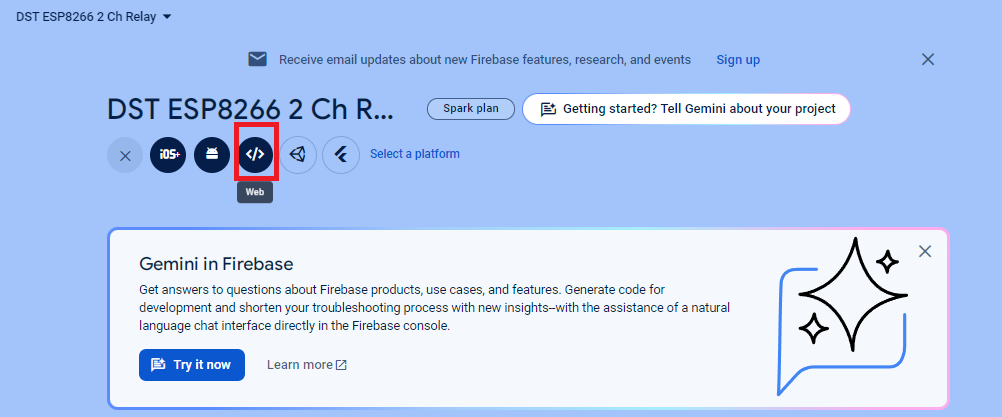
Task: Click the Select a platform link
Action: [x=415, y=154]
